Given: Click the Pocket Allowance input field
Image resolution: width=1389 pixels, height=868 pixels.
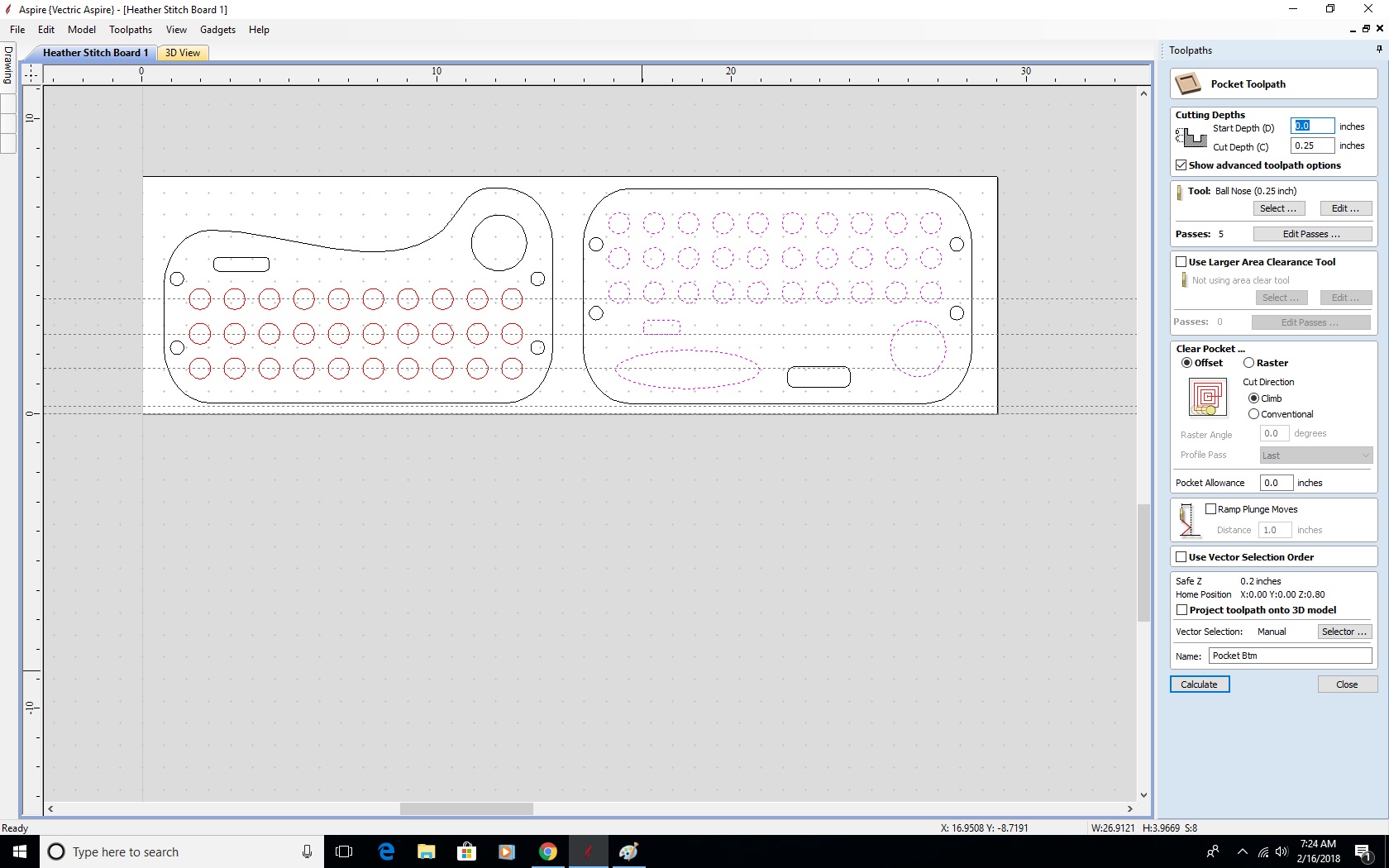Looking at the screenshot, I should click(1276, 483).
